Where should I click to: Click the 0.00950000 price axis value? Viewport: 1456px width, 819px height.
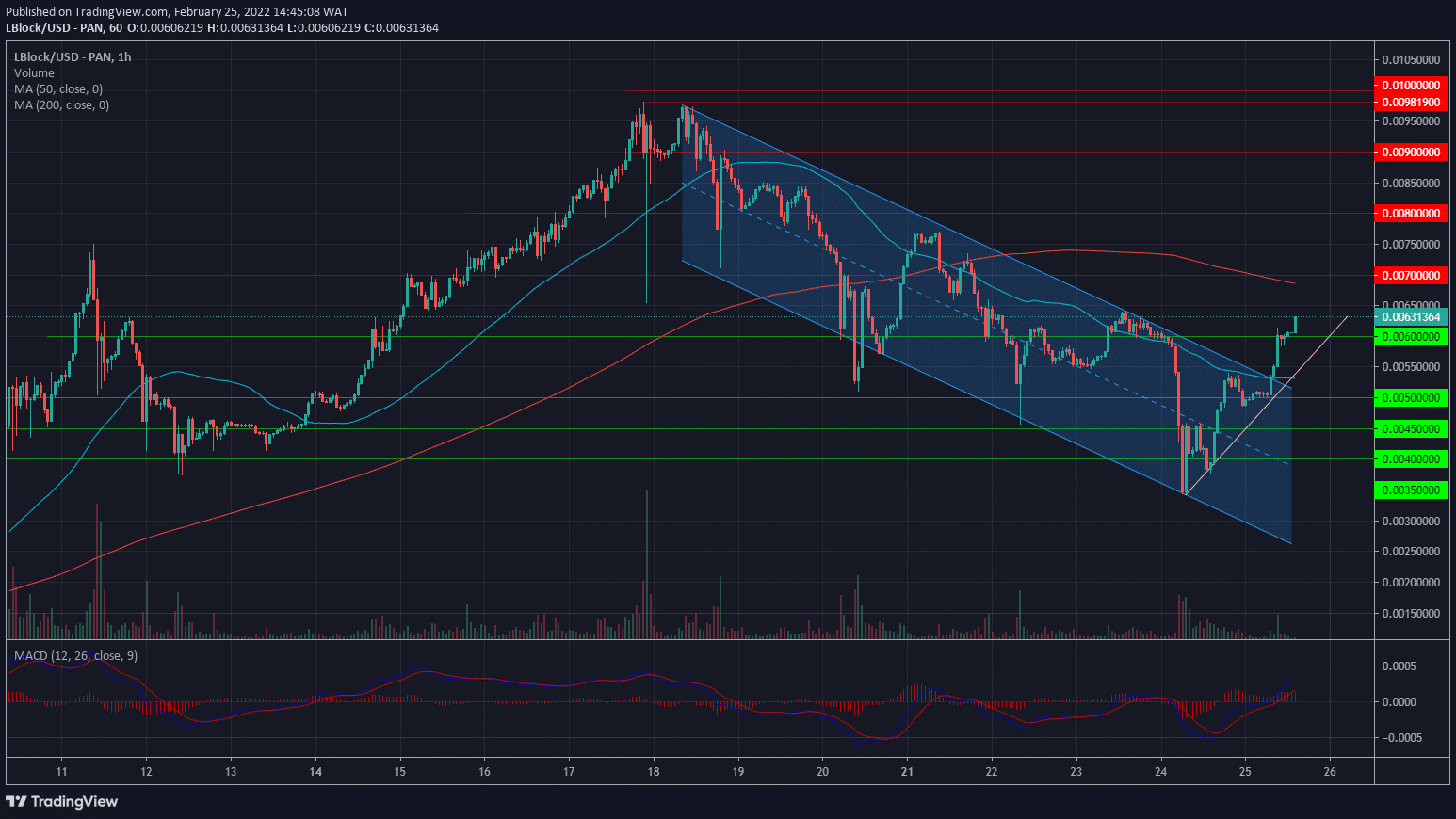click(1411, 121)
